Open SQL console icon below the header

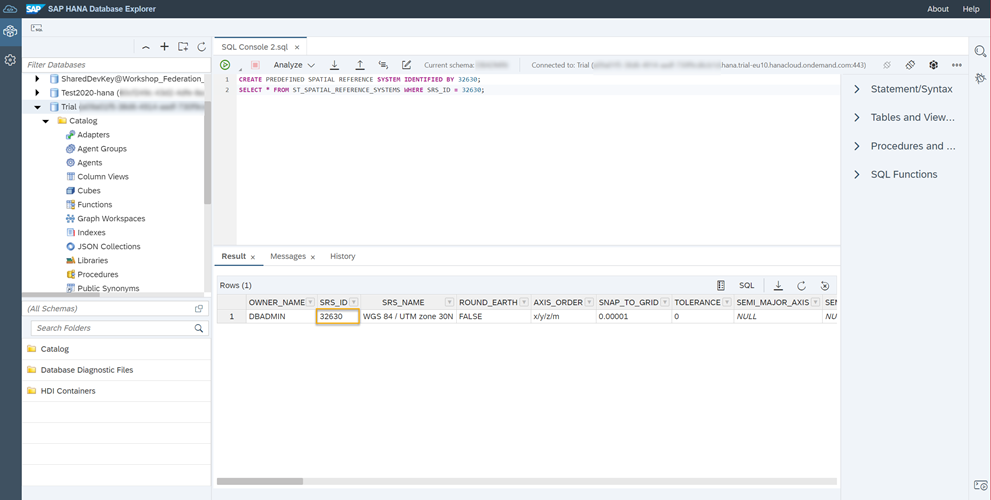coord(37,28)
